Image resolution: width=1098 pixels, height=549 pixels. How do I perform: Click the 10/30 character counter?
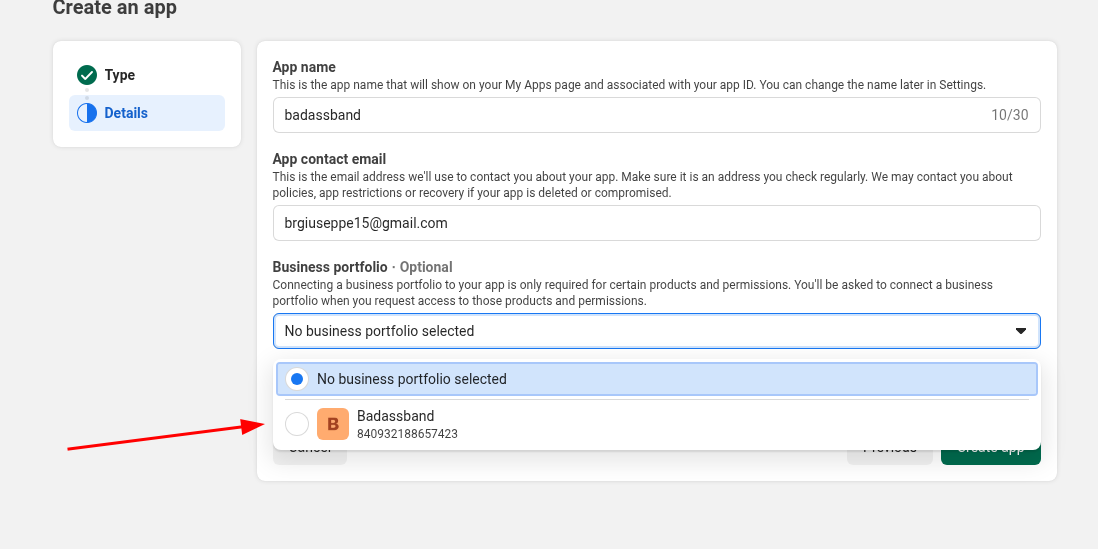1009,115
